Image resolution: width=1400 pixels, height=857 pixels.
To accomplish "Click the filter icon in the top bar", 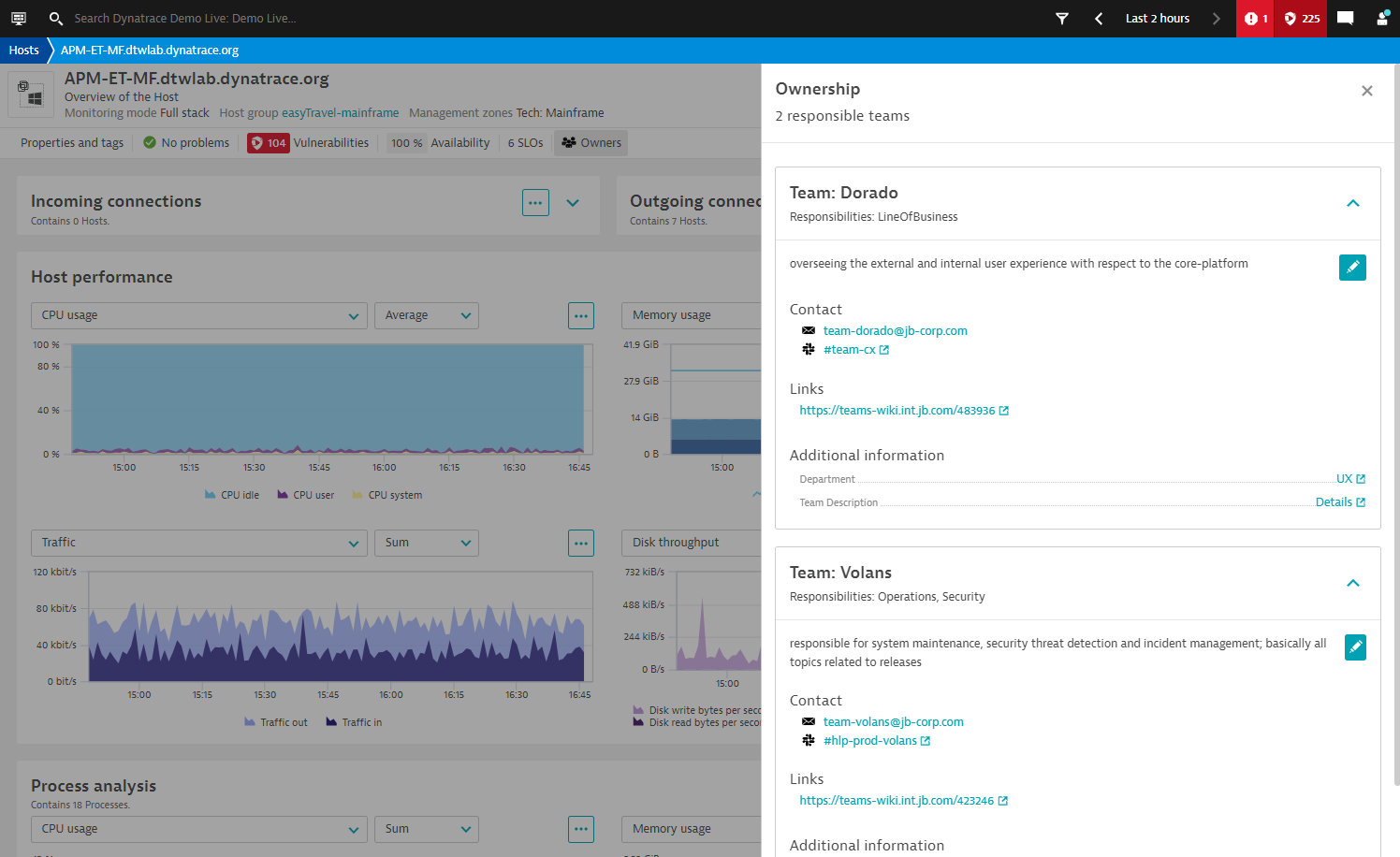I will tap(1062, 18).
